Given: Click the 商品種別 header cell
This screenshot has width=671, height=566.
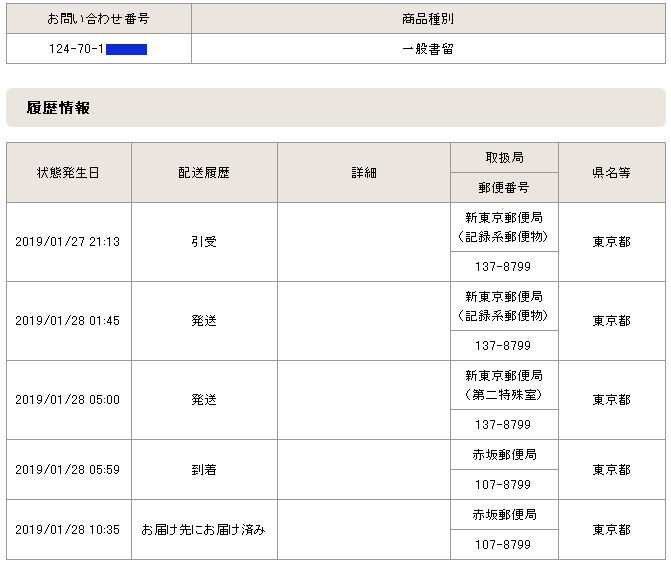Looking at the screenshot, I should click(428, 19).
